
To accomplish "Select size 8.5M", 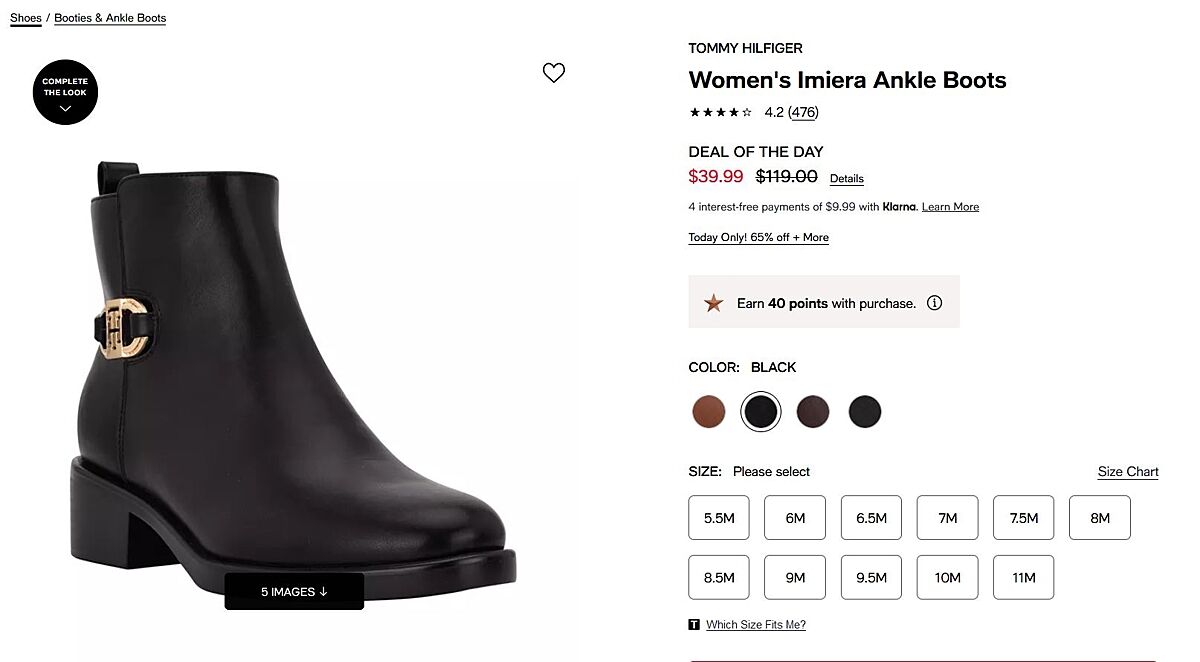I will coord(719,578).
